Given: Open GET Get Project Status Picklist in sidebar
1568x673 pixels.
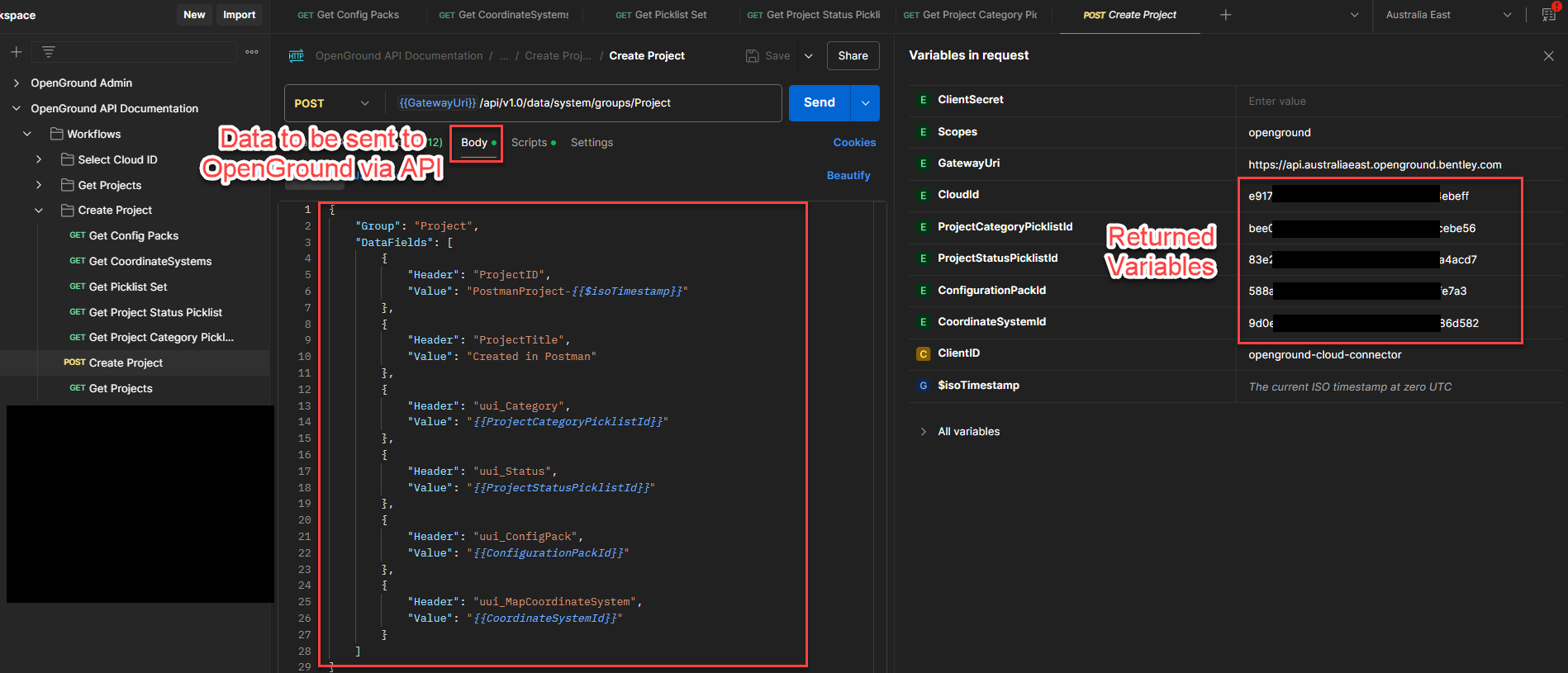Looking at the screenshot, I should click(x=145, y=313).
